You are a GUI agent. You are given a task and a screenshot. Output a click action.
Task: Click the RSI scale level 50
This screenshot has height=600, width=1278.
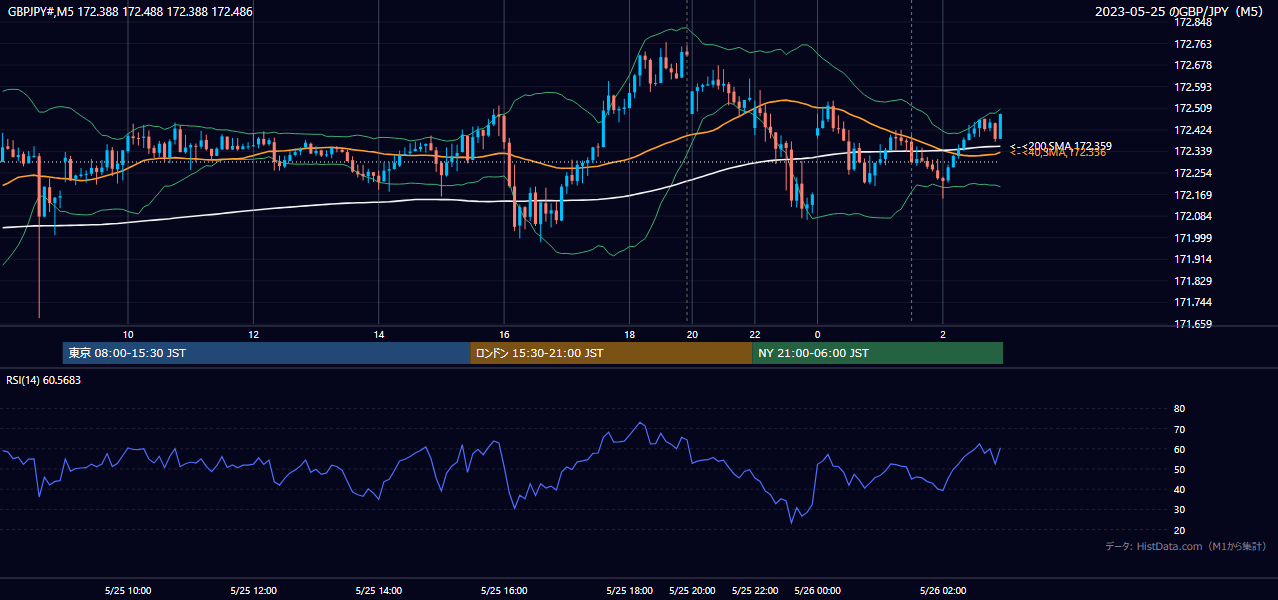click(x=1179, y=469)
